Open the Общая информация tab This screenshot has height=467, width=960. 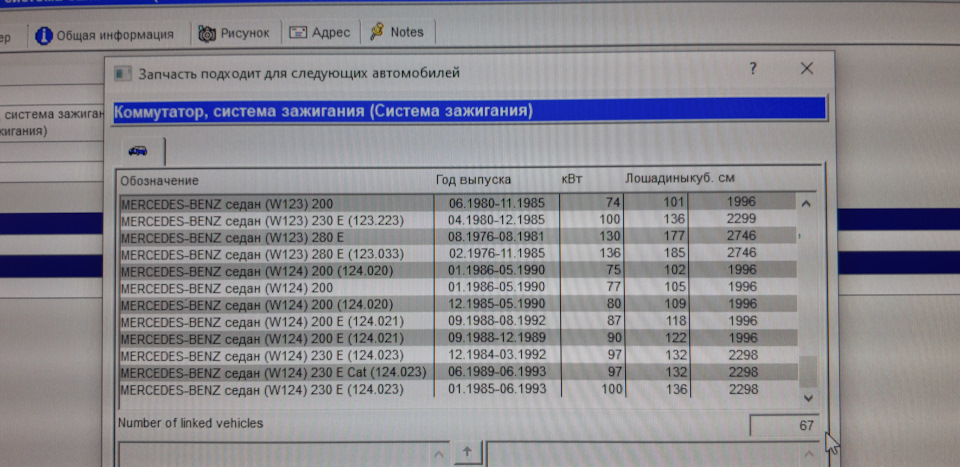[x=105, y=35]
